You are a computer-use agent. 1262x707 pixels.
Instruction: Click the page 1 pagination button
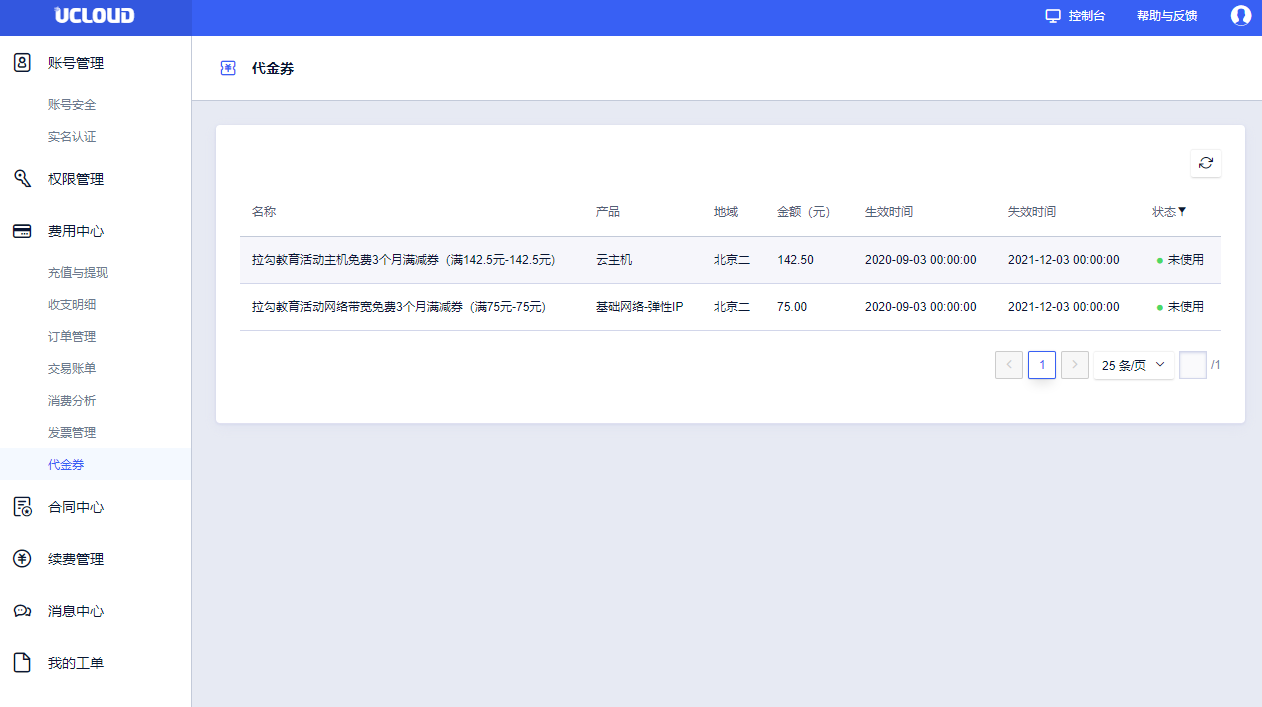1041,365
